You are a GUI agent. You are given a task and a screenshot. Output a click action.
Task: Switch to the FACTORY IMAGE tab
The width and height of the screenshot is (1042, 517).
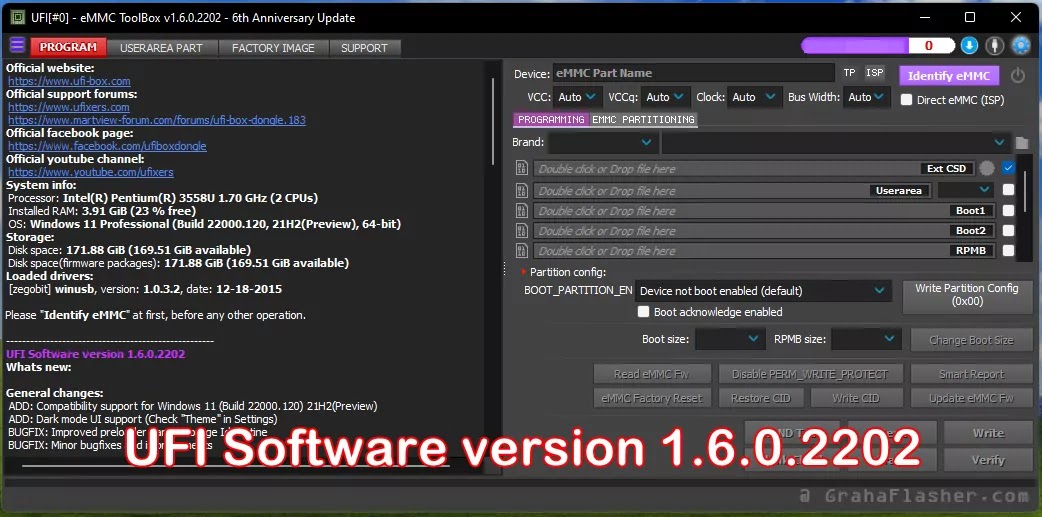pyautogui.click(x=273, y=48)
